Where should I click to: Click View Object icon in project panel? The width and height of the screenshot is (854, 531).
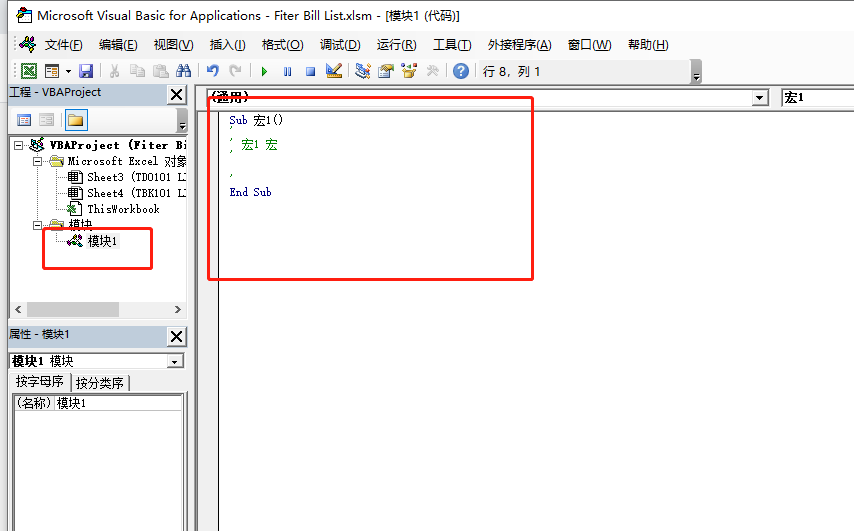click(x=46, y=120)
